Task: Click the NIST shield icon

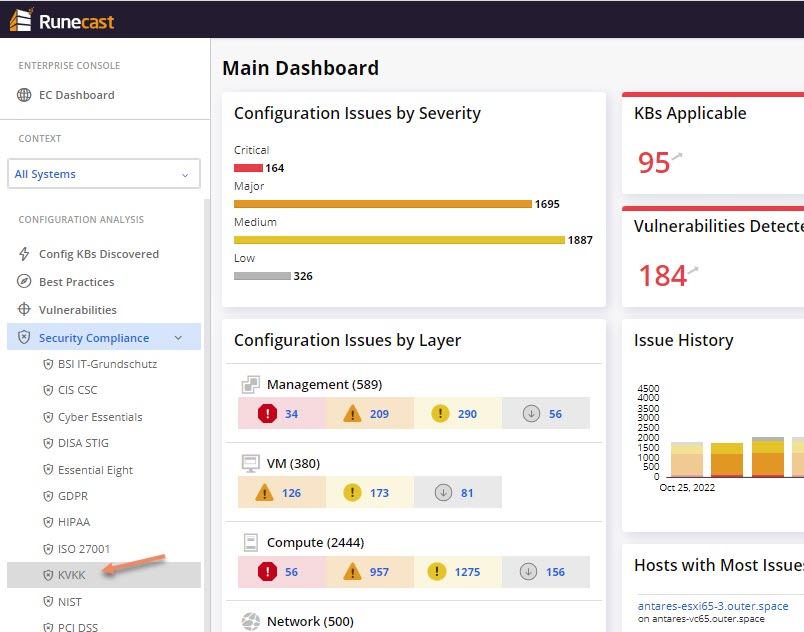Action: 48,601
